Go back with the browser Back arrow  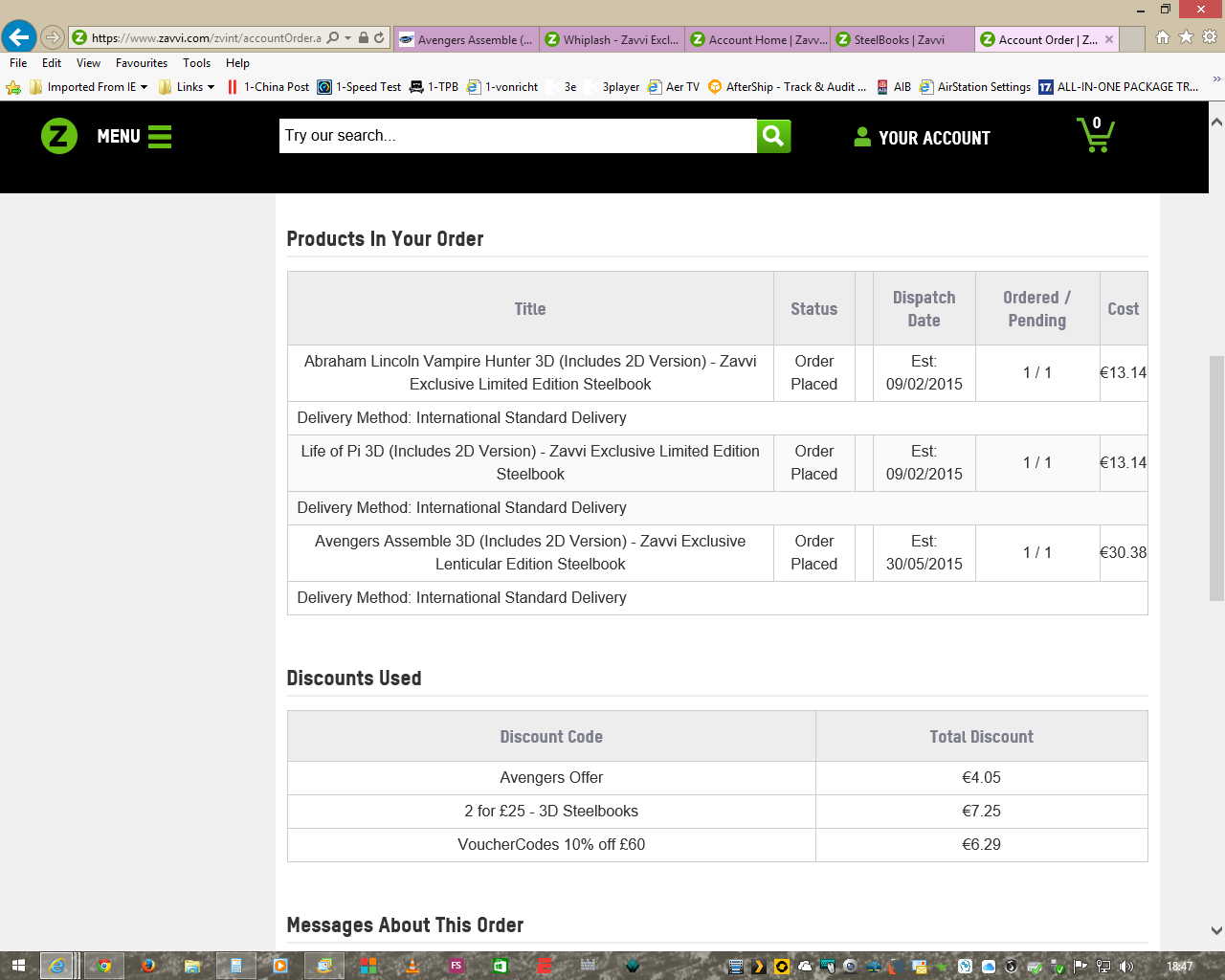pos(18,37)
